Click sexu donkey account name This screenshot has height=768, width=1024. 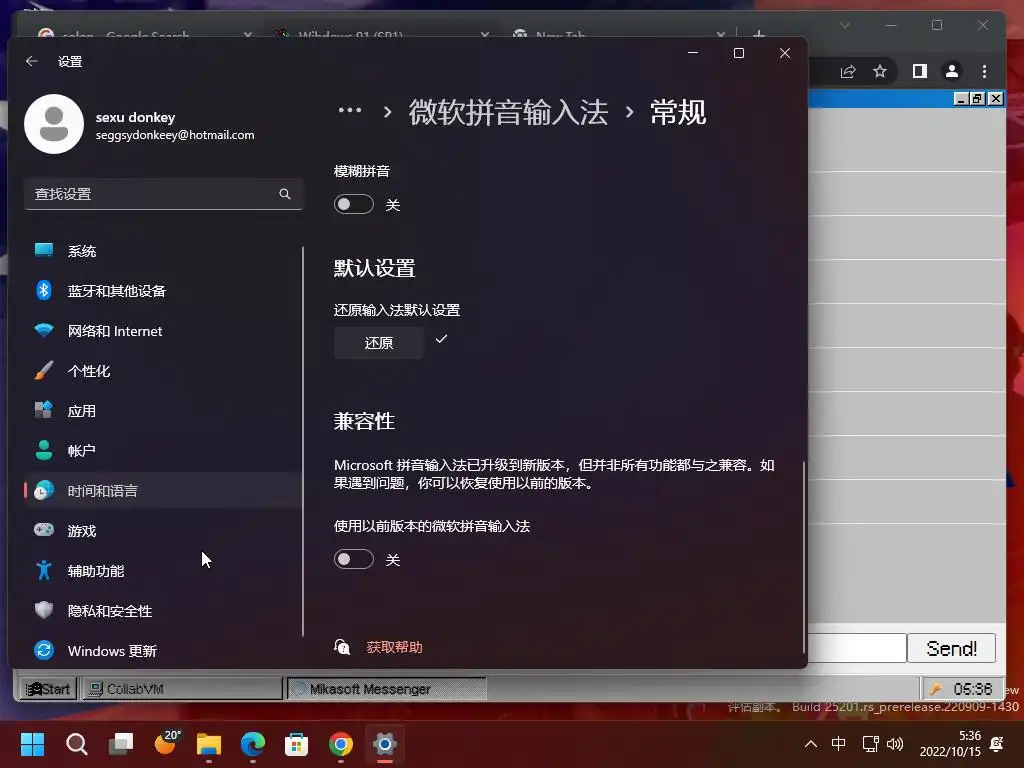(x=135, y=118)
